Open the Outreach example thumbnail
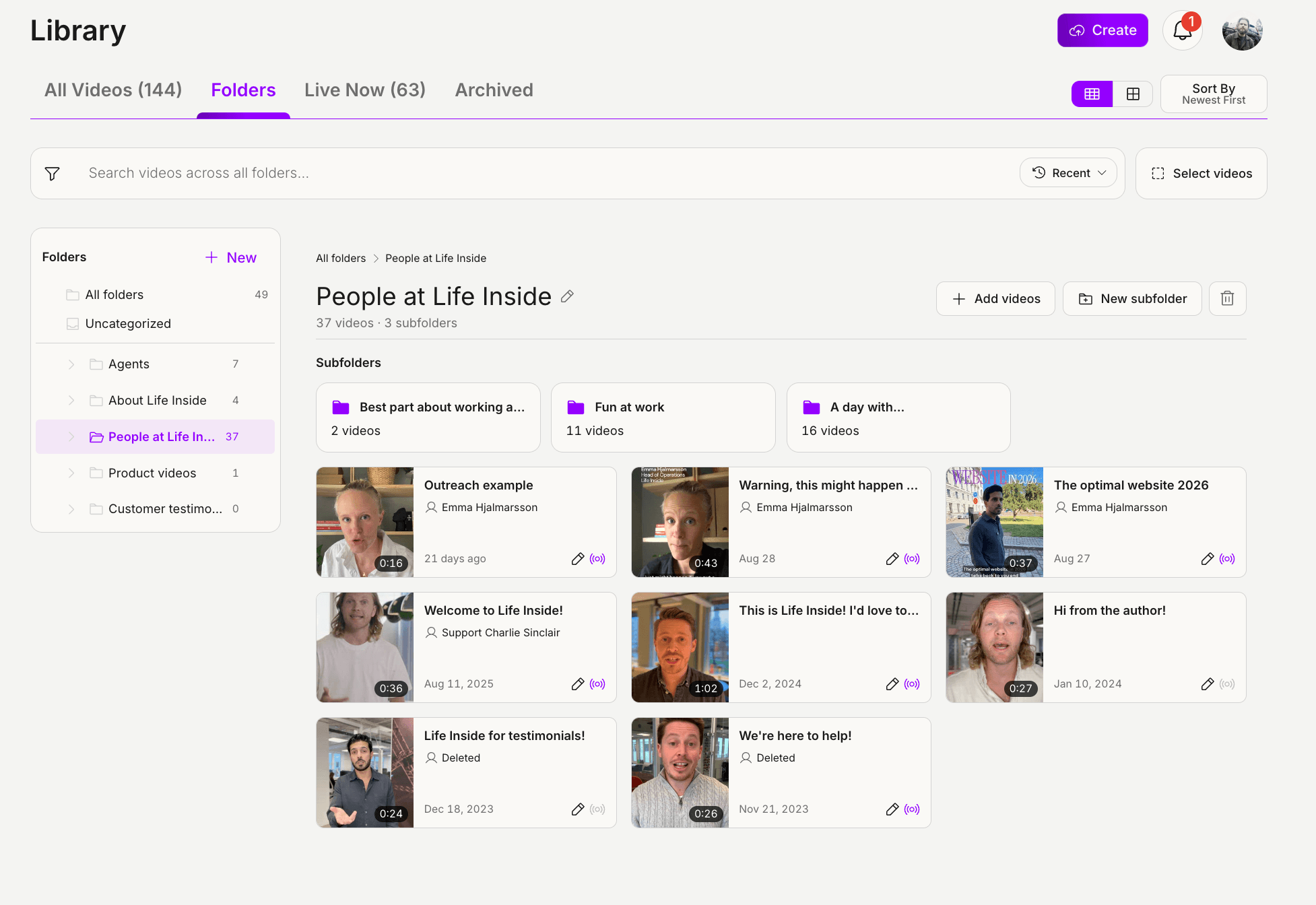Screen dimensions: 1316x905 click(x=365, y=522)
